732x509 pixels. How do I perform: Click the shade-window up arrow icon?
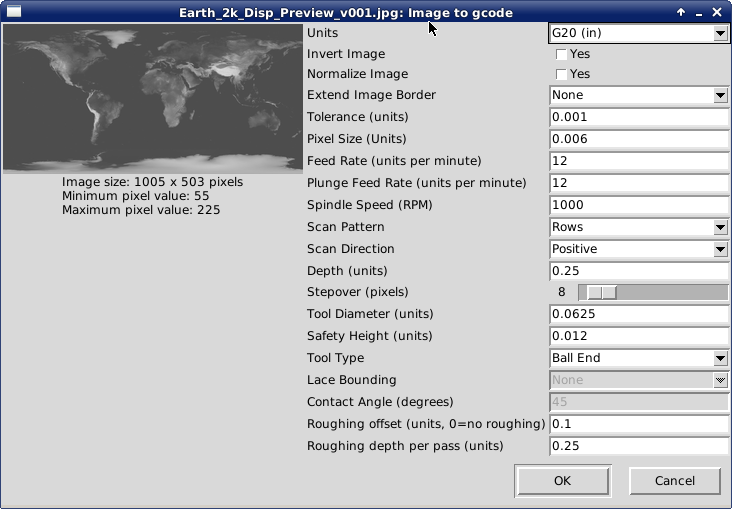(x=681, y=12)
